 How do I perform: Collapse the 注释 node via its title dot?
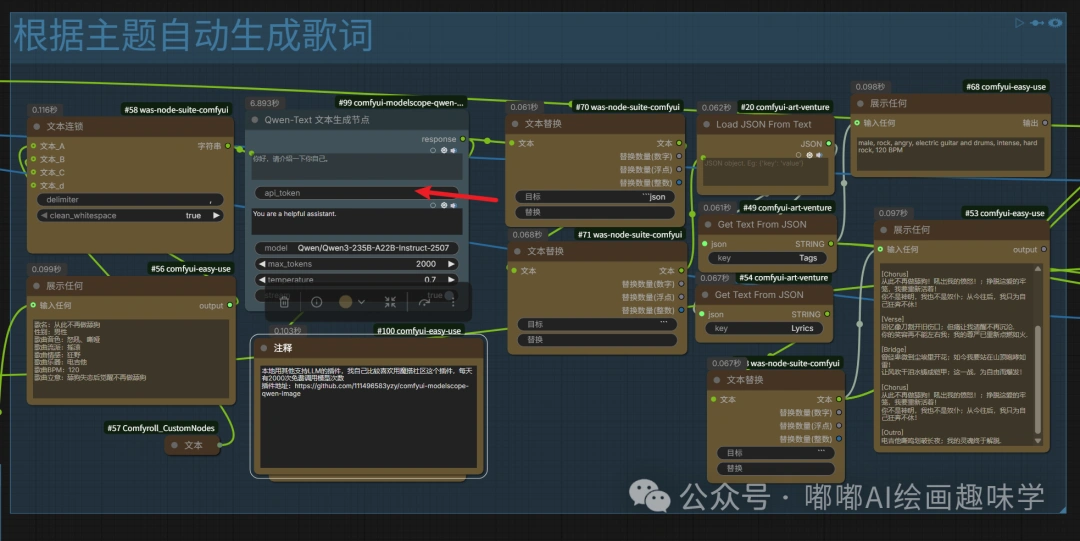tap(264, 348)
